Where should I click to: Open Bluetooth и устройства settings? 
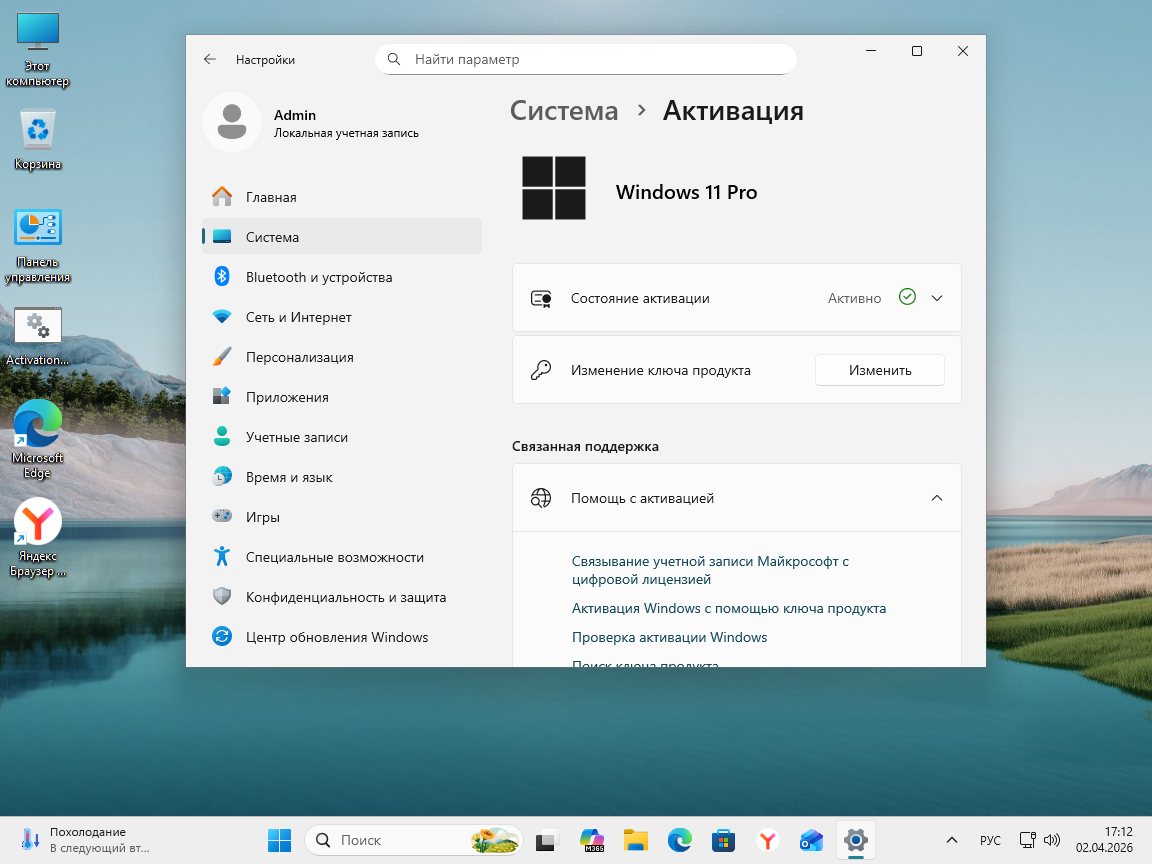[x=318, y=277]
